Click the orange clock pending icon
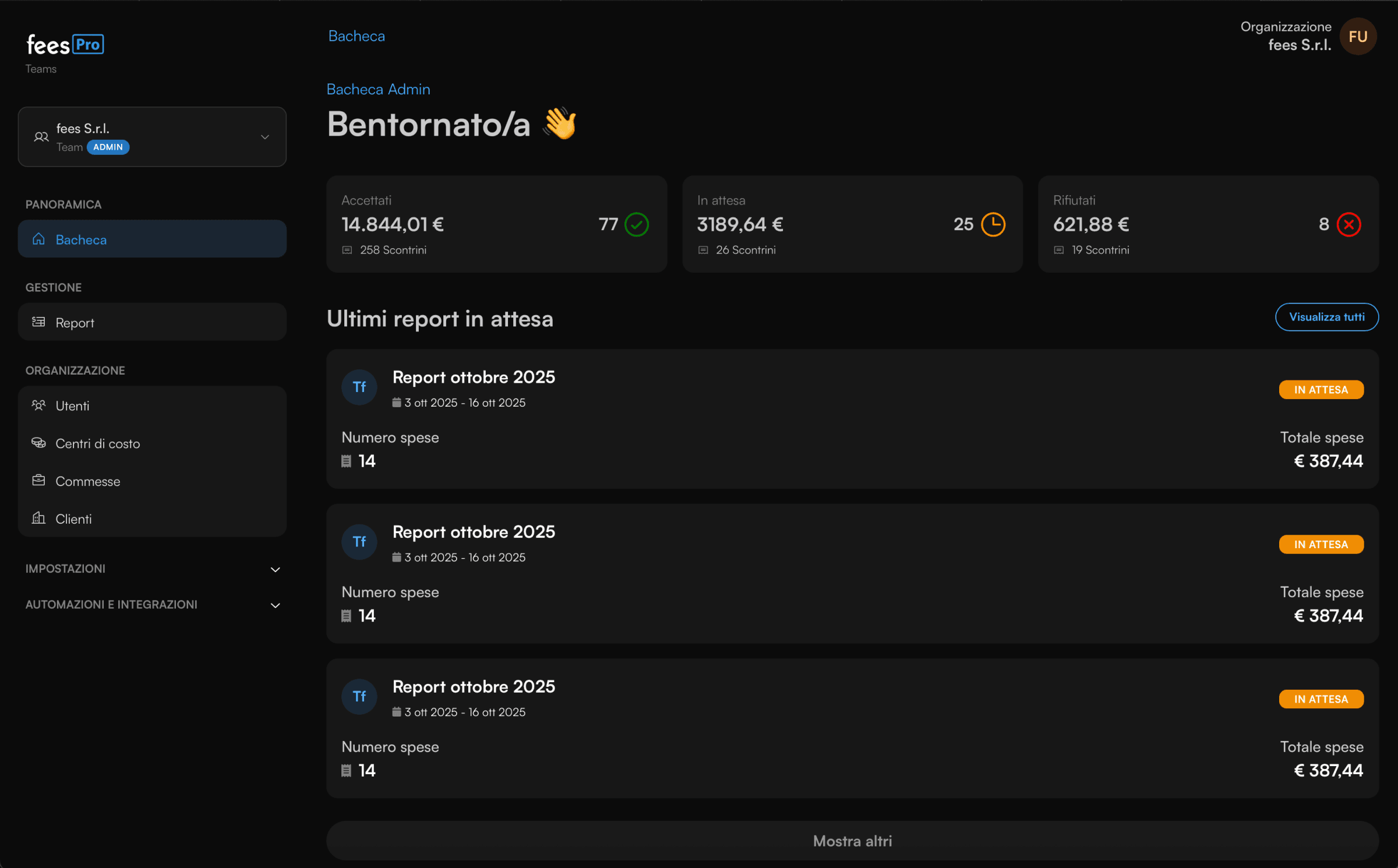Viewport: 1398px width, 868px height. (x=993, y=224)
